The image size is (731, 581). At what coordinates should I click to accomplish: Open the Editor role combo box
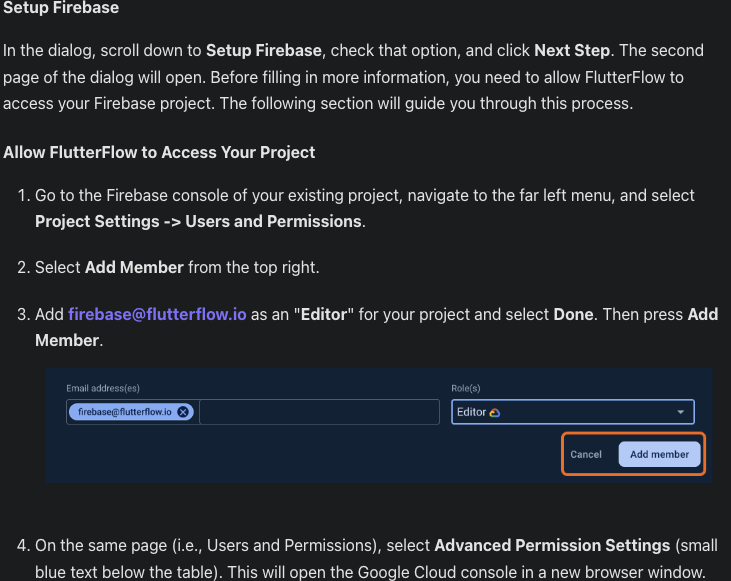coord(573,412)
